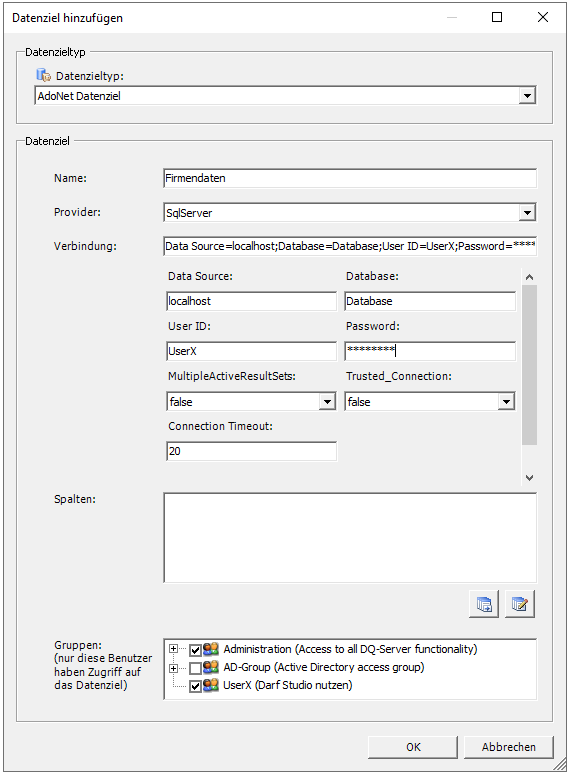Click the Administration group users icon
The width and height of the screenshot is (570, 775).
tap(211, 649)
